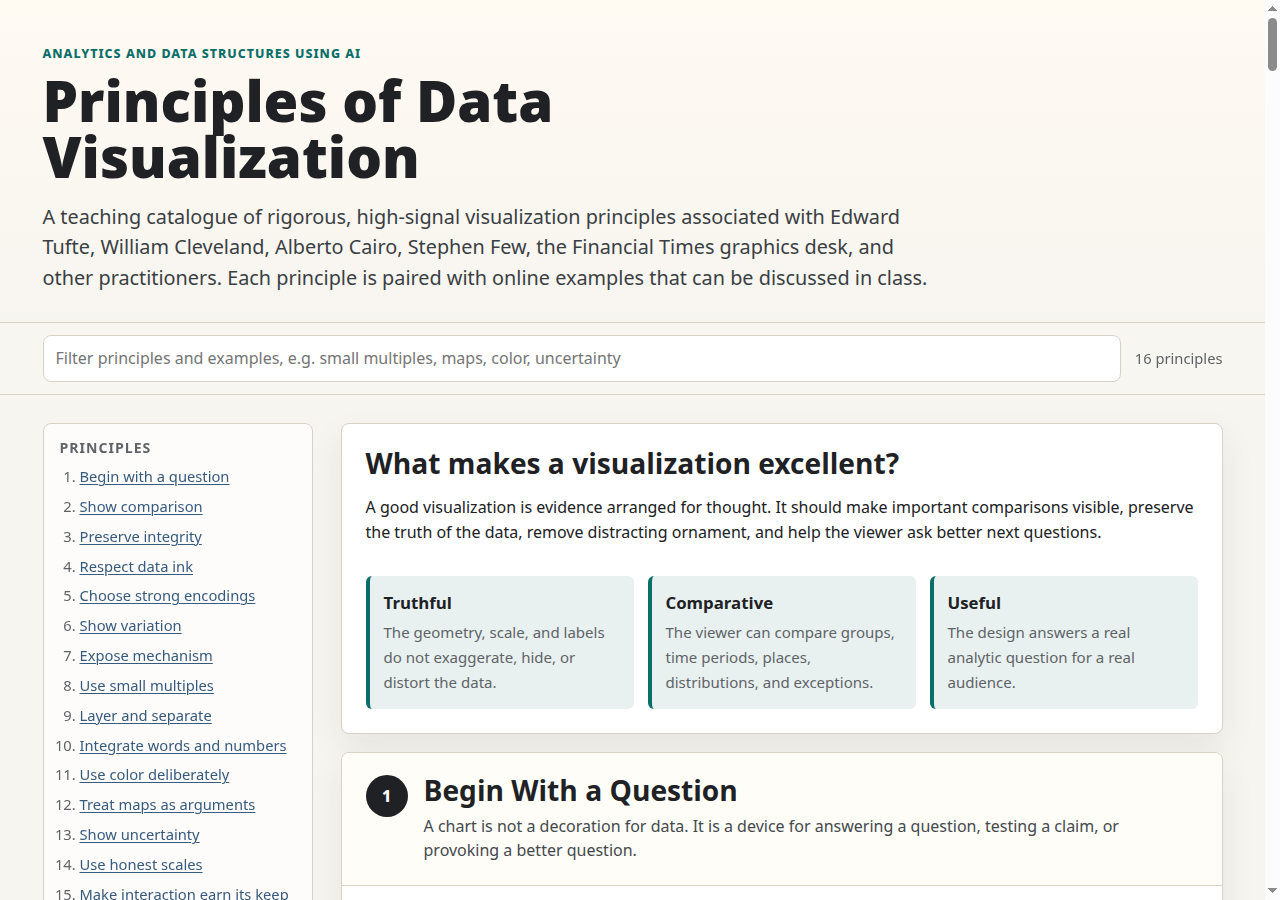Image resolution: width=1280 pixels, height=900 pixels.
Task: Click the 'Useful' card heading
Action: [974, 603]
